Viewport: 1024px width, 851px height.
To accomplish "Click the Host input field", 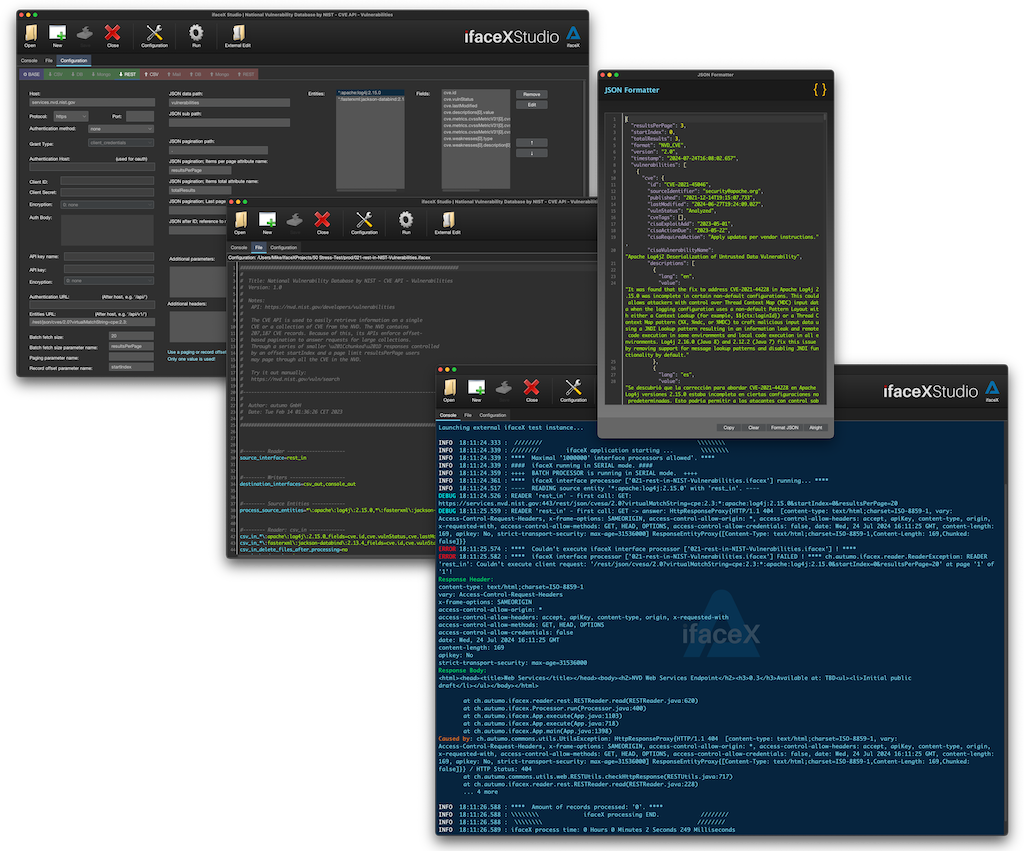I will pos(91,103).
